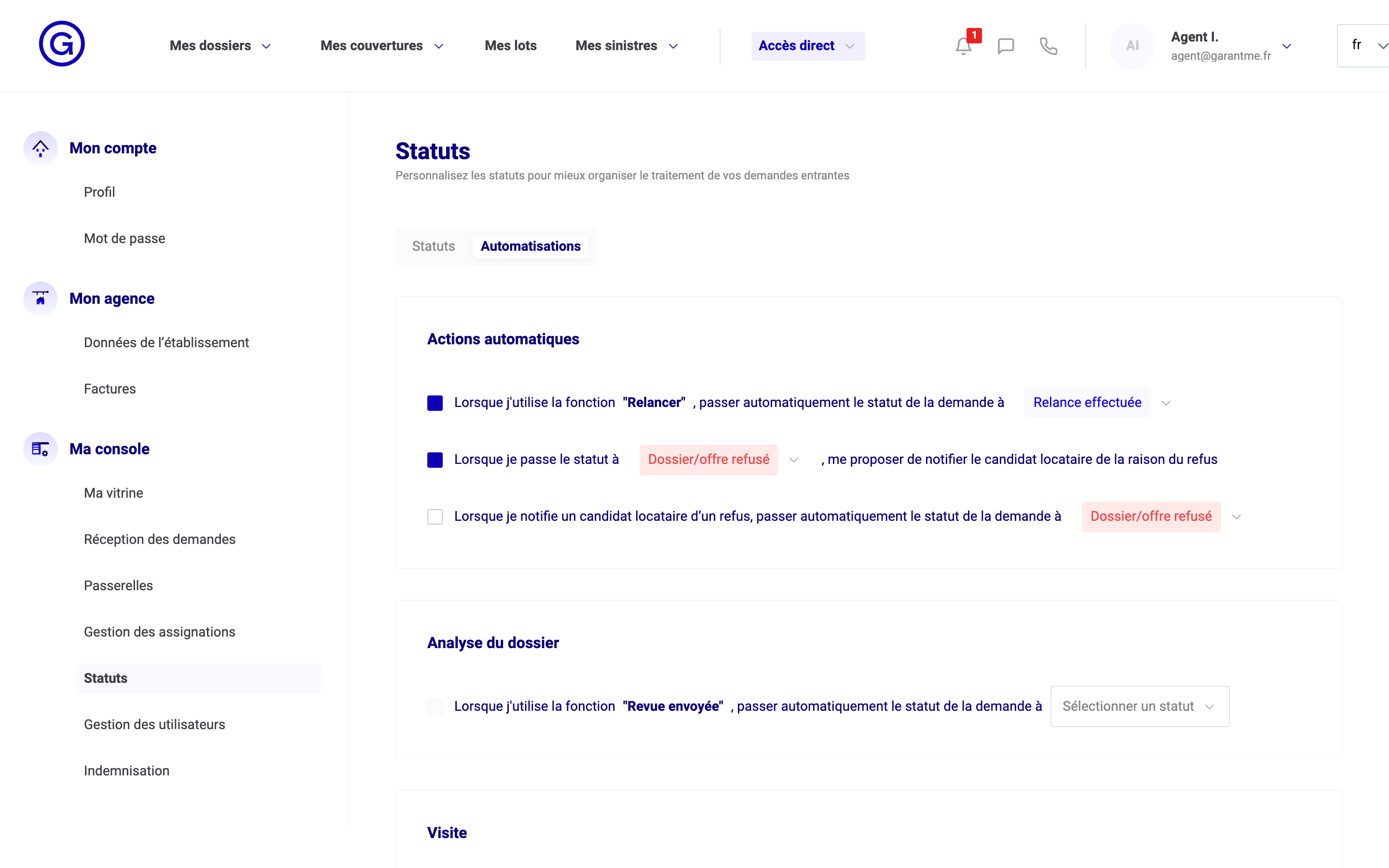Open the notifications bell
1389x868 pixels.
click(x=963, y=46)
